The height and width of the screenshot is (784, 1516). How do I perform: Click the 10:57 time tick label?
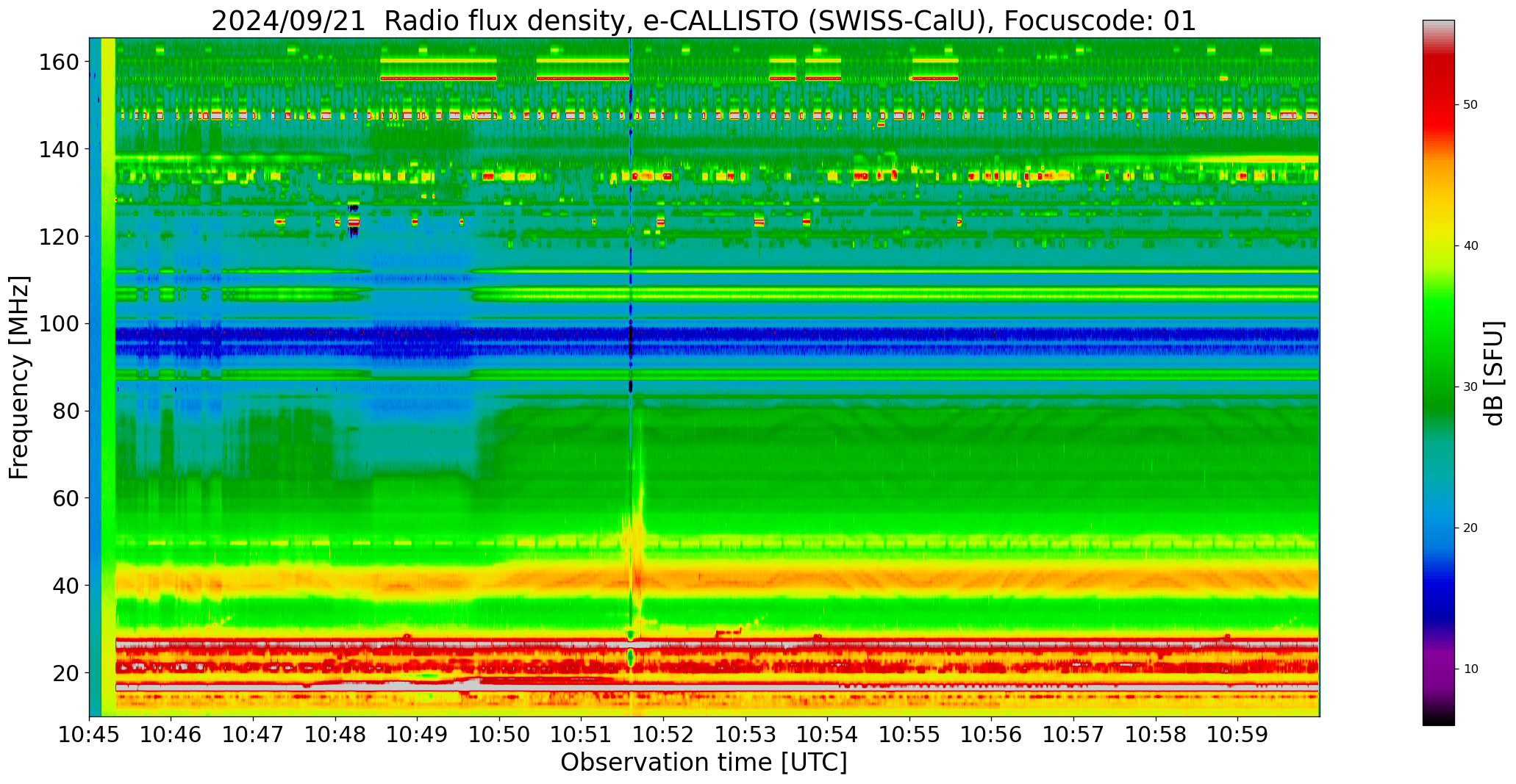(1073, 734)
